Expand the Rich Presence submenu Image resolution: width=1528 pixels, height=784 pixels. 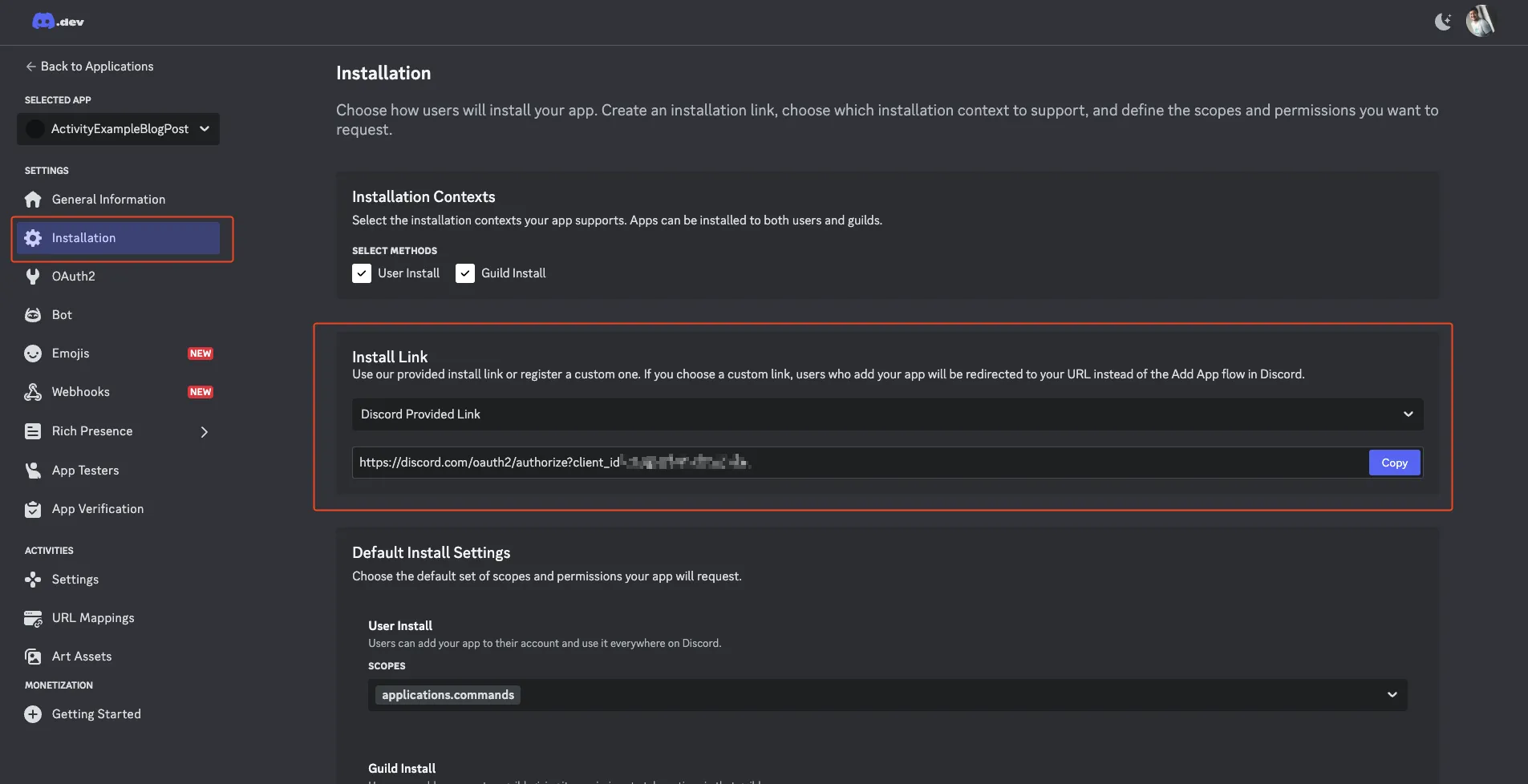click(205, 432)
